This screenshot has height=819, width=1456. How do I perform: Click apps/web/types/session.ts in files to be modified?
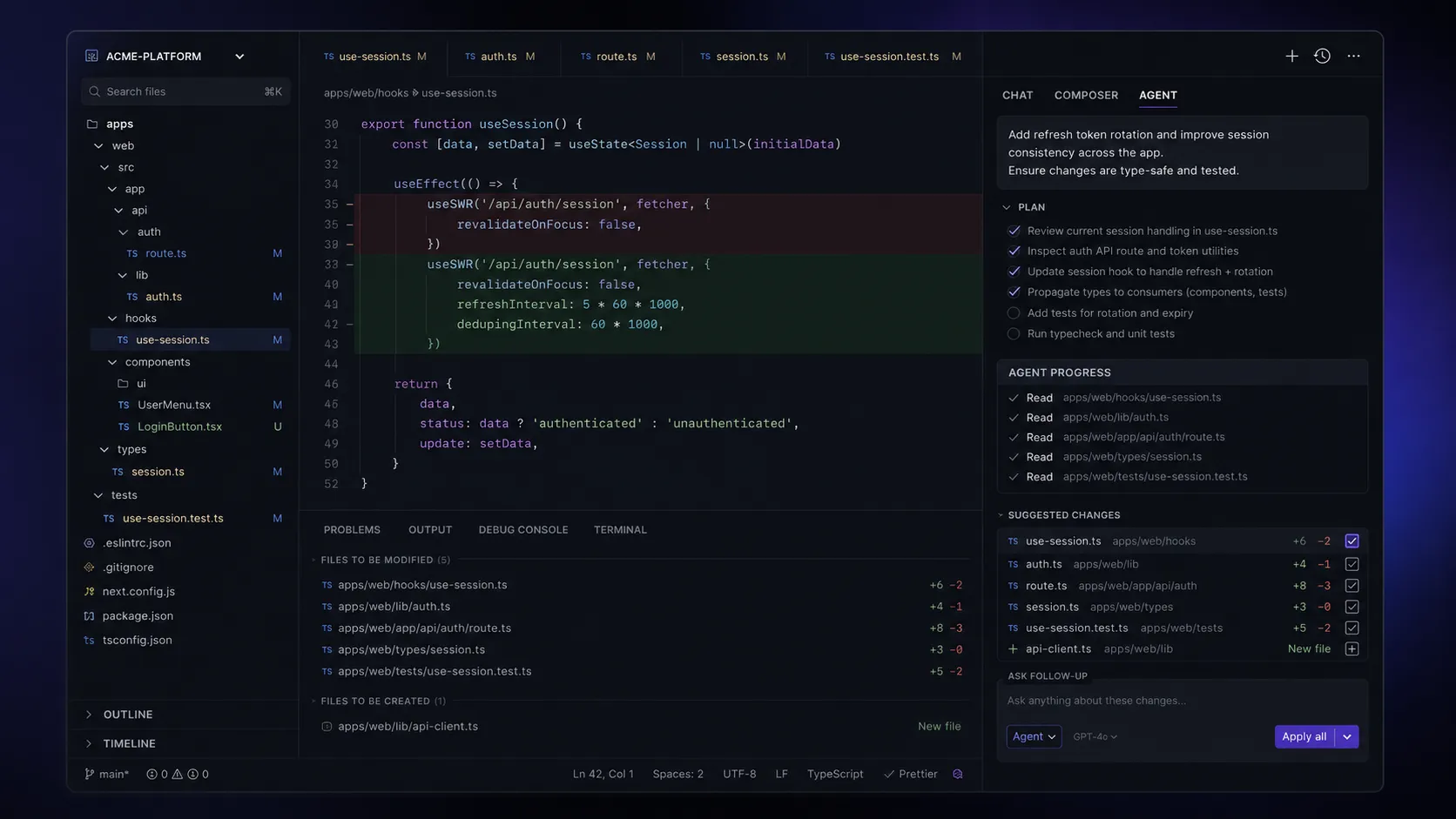tap(411, 650)
